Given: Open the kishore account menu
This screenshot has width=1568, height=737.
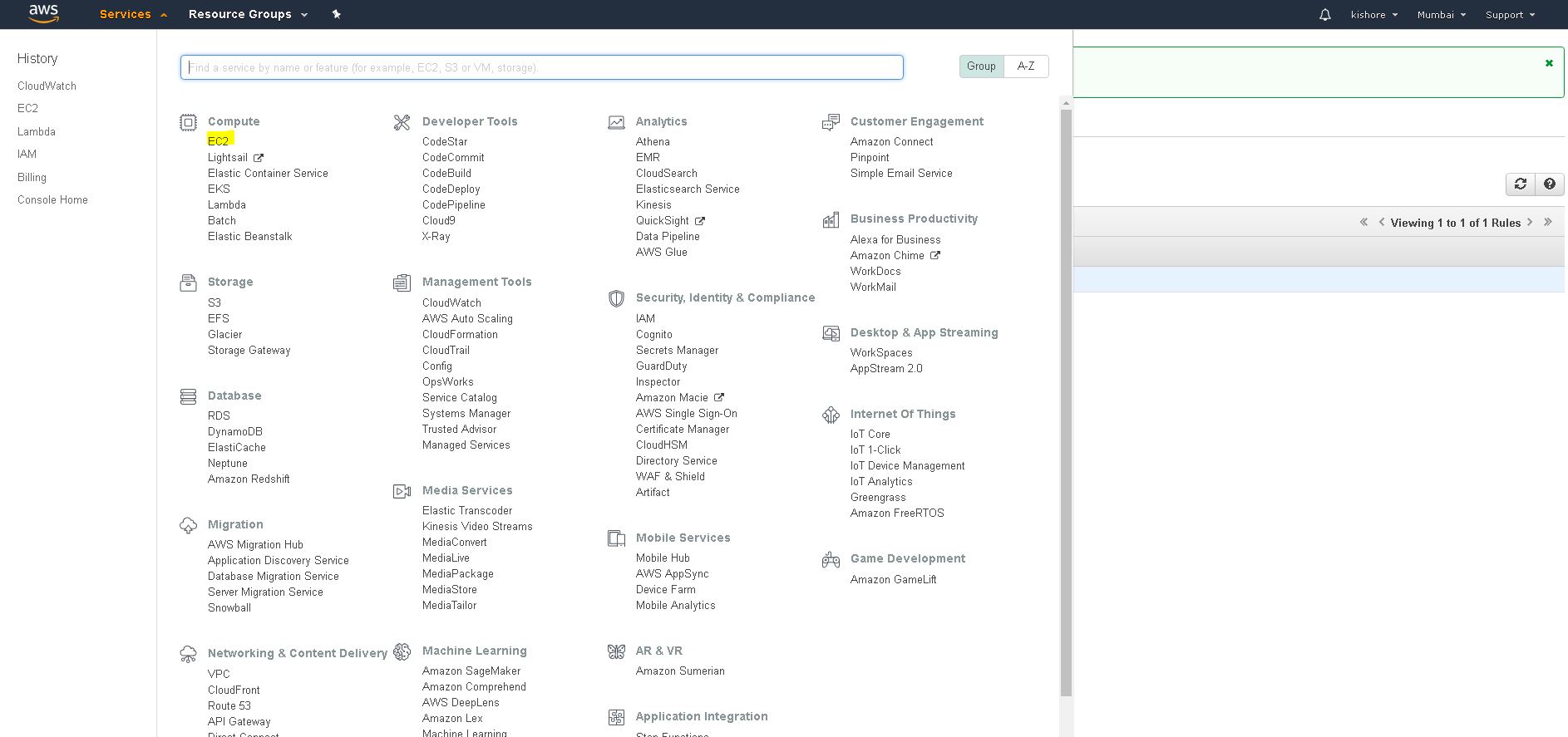Looking at the screenshot, I should point(1373,15).
